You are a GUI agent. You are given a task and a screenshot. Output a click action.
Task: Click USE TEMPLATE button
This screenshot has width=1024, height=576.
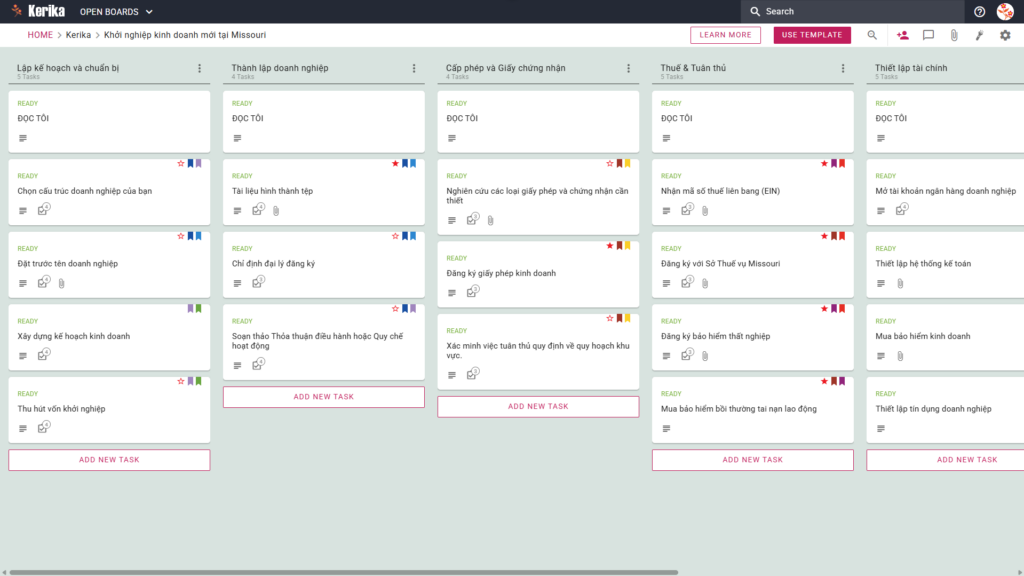812,35
